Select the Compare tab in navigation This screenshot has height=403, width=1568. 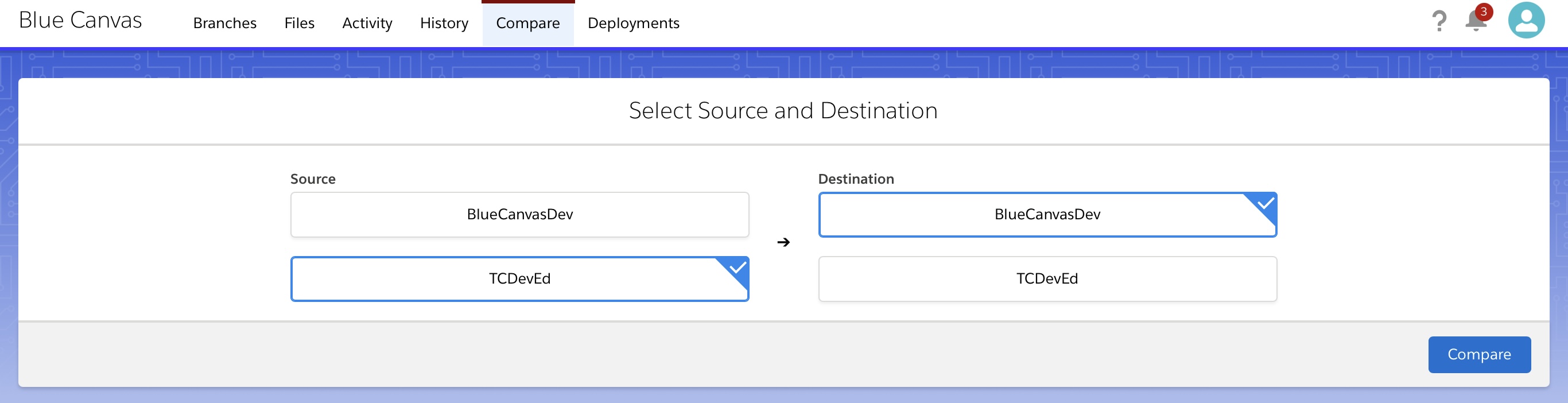click(528, 23)
